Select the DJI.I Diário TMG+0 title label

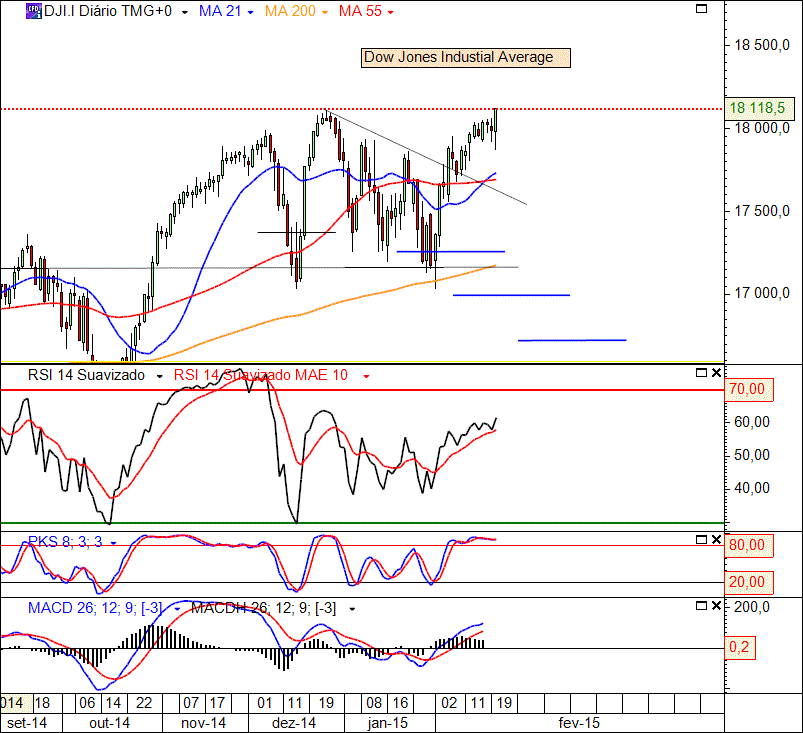[108, 11]
